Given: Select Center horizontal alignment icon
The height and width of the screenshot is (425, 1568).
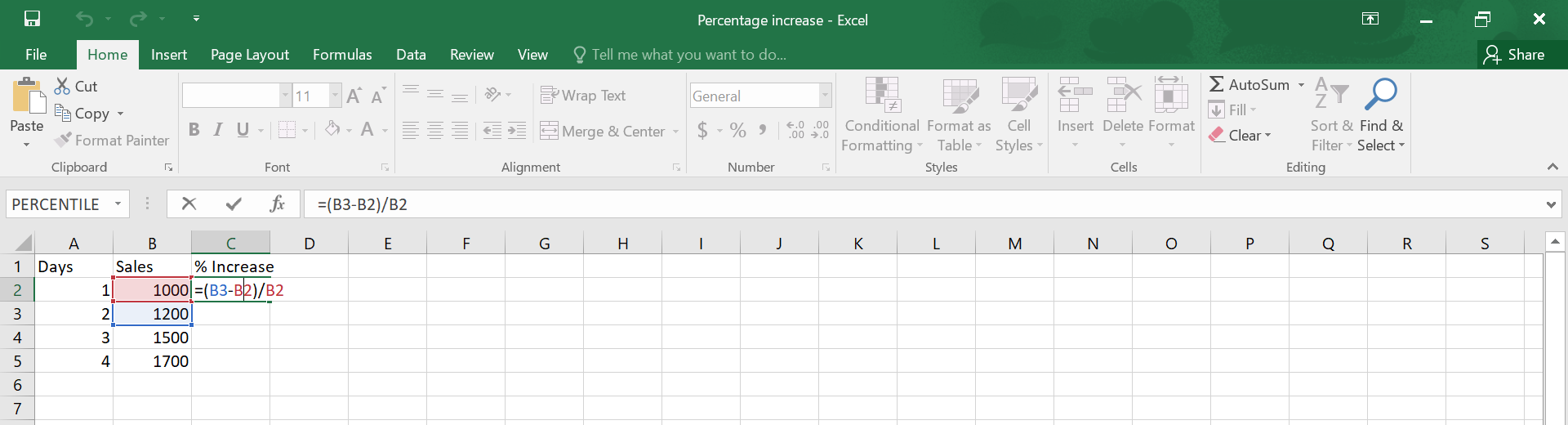Looking at the screenshot, I should [x=435, y=131].
